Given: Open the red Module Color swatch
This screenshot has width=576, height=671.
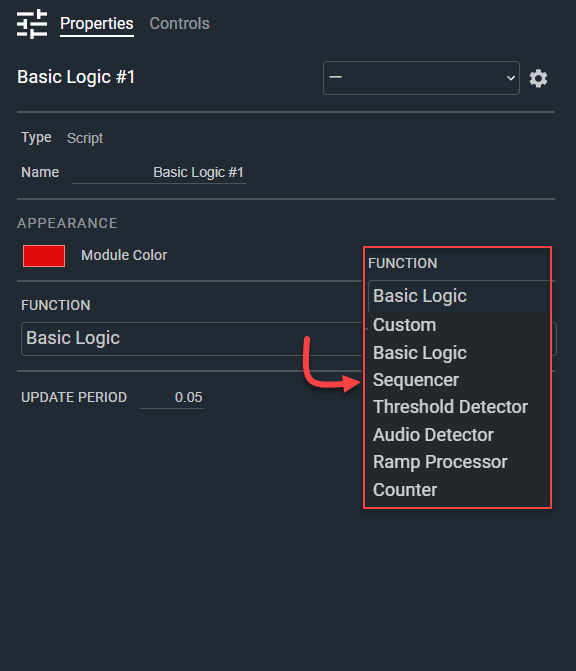Looking at the screenshot, I should 44,256.
